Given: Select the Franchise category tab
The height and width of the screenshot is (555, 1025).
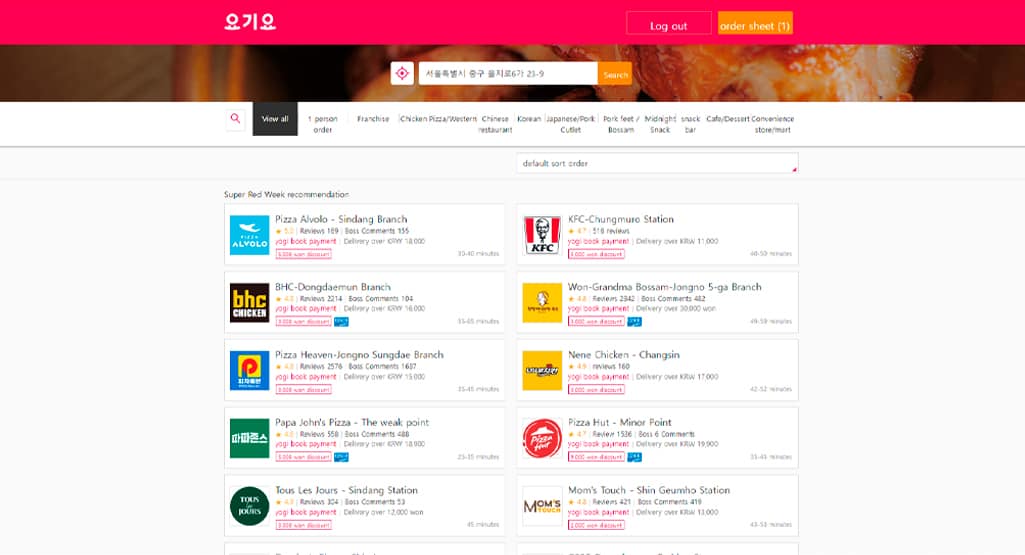Looking at the screenshot, I should coord(373,119).
